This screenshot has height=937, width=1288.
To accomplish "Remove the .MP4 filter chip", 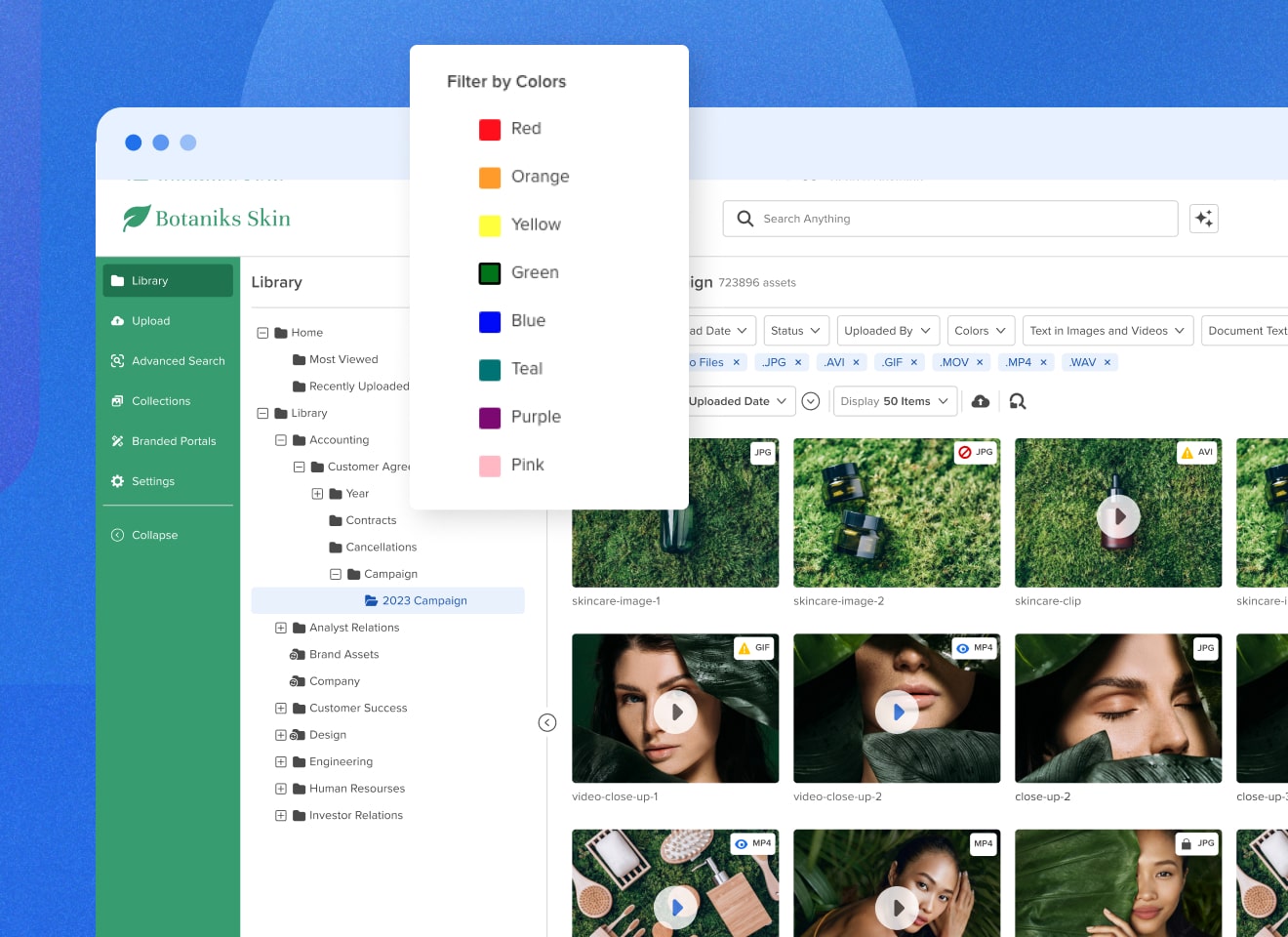I will (x=1043, y=362).
